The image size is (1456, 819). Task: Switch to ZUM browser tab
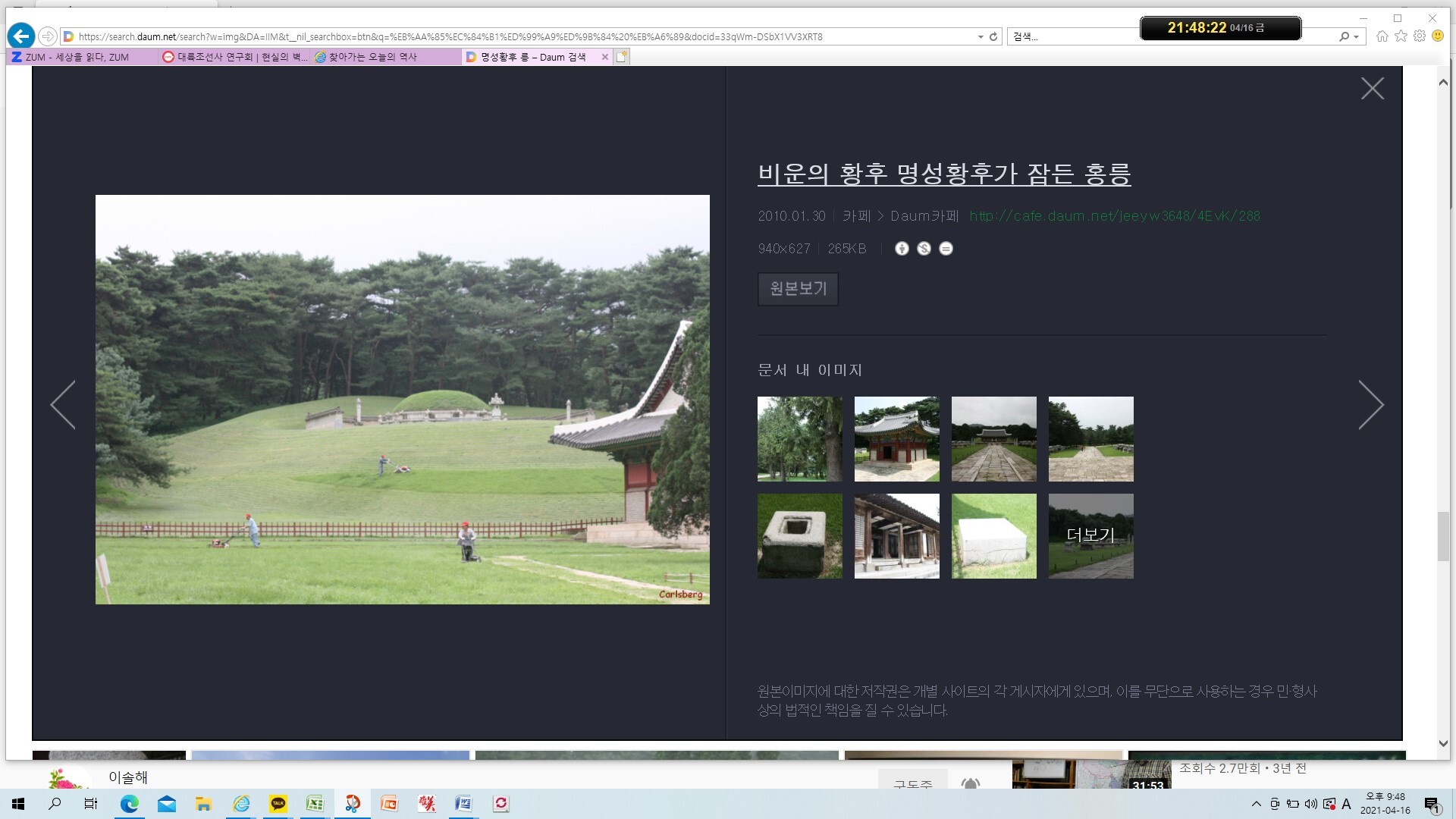coord(76,57)
